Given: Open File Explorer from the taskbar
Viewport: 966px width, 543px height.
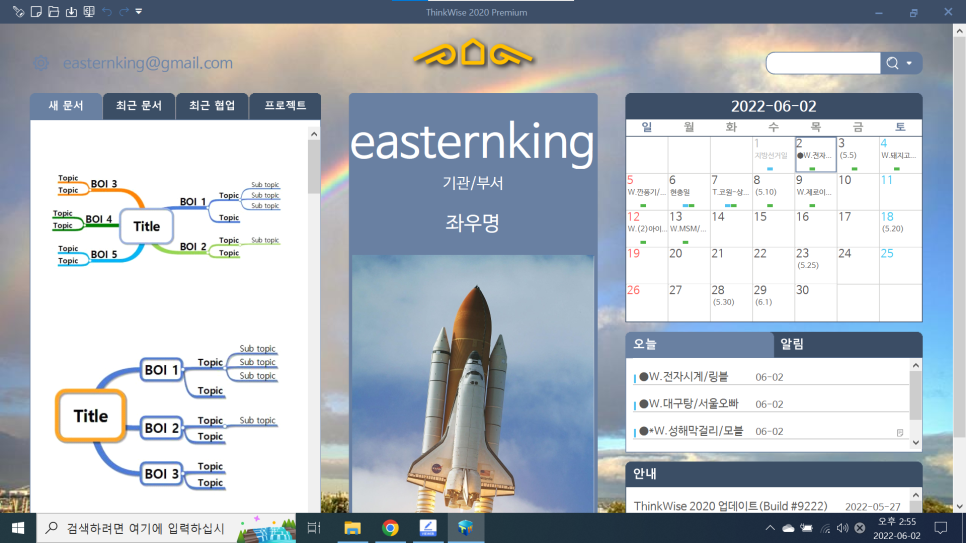Looking at the screenshot, I should (352, 528).
